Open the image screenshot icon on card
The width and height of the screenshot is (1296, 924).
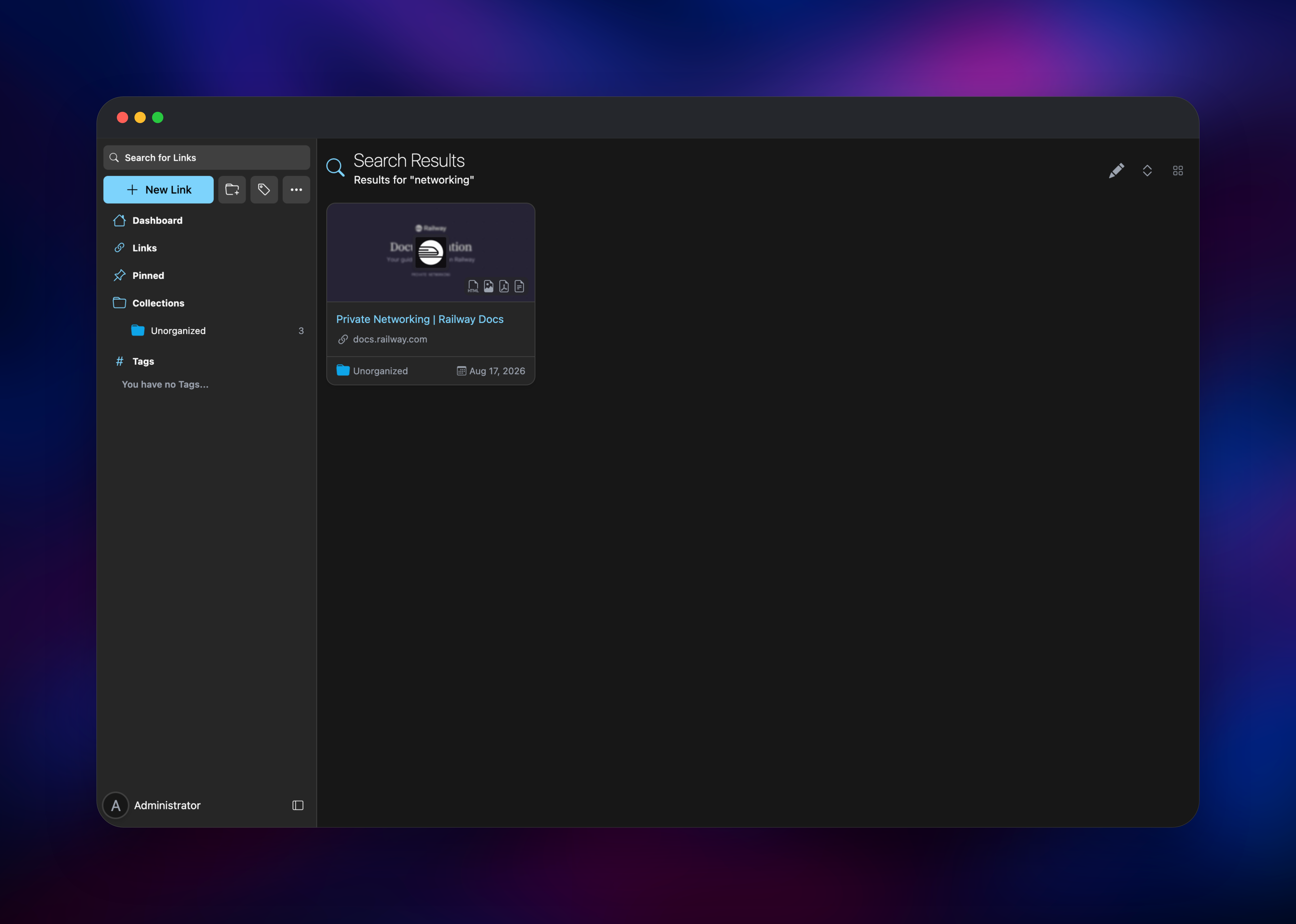488,286
